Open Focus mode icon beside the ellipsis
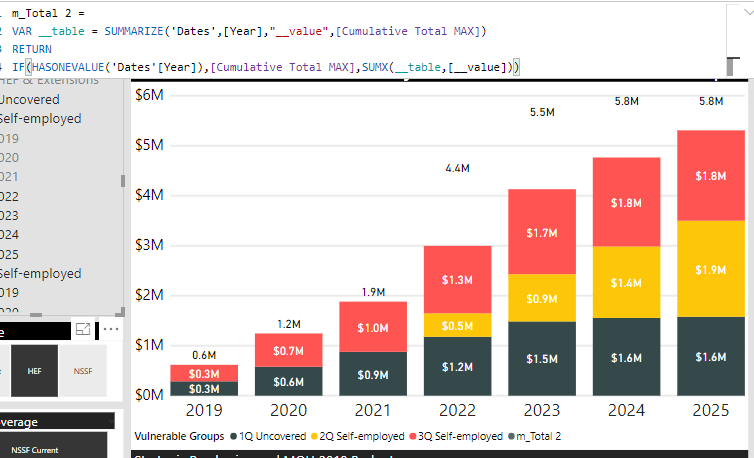754x458 pixels. 83,330
